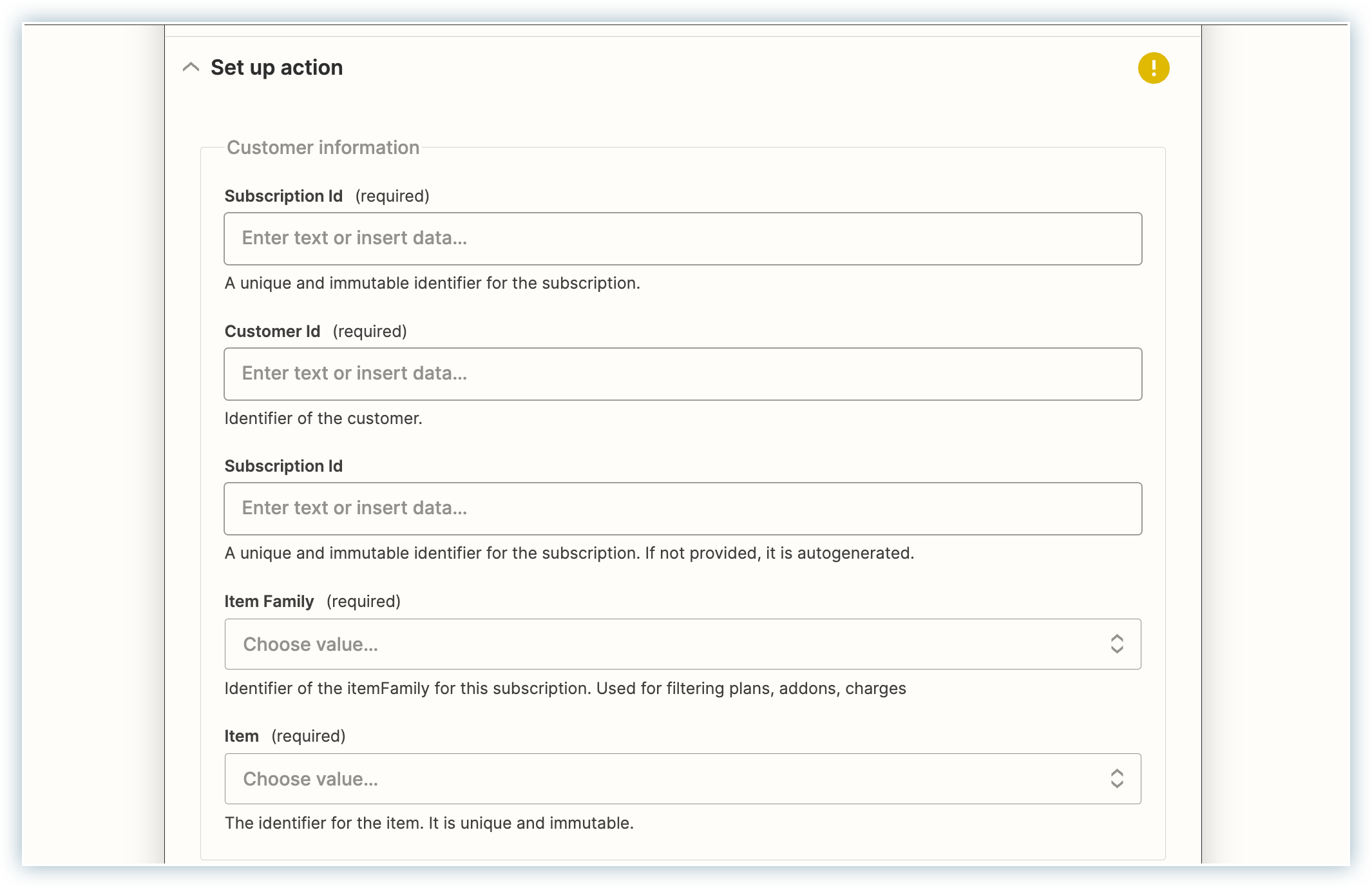Click 'The identifier for the item' help text

coord(429,823)
